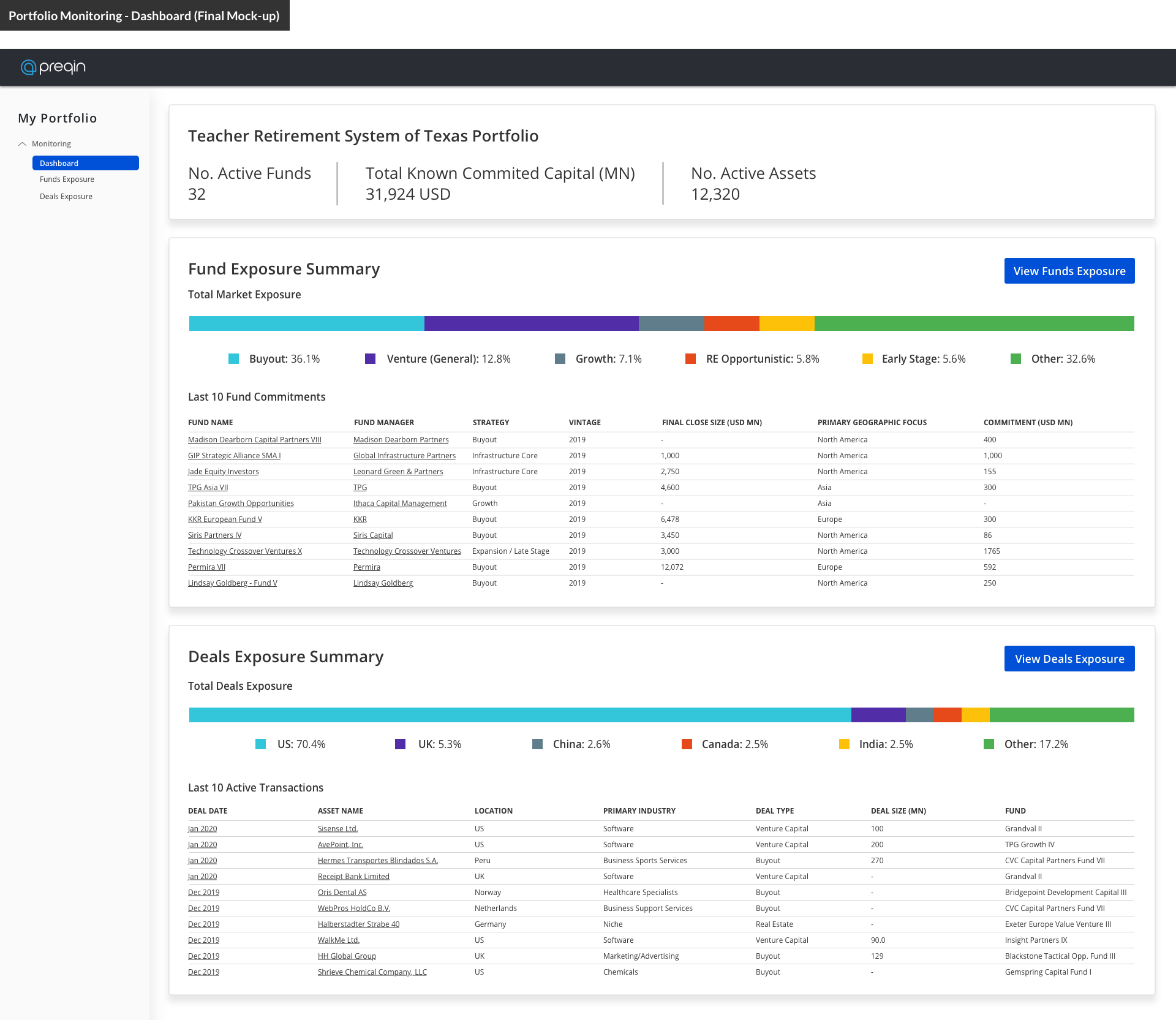Open HH Global Group asset link

tap(347, 956)
